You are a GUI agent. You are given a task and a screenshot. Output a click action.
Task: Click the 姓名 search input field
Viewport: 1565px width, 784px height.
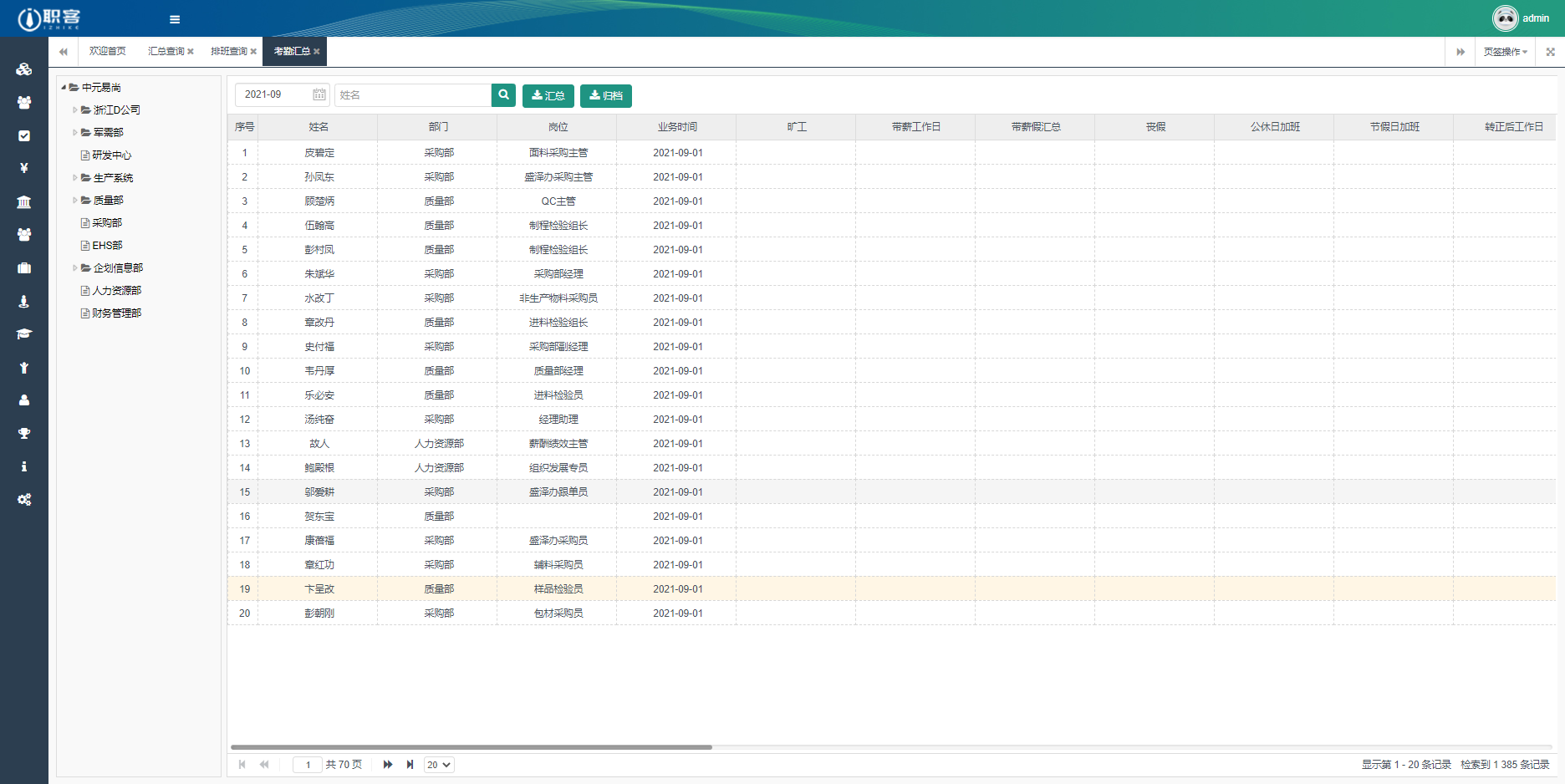[x=413, y=95]
